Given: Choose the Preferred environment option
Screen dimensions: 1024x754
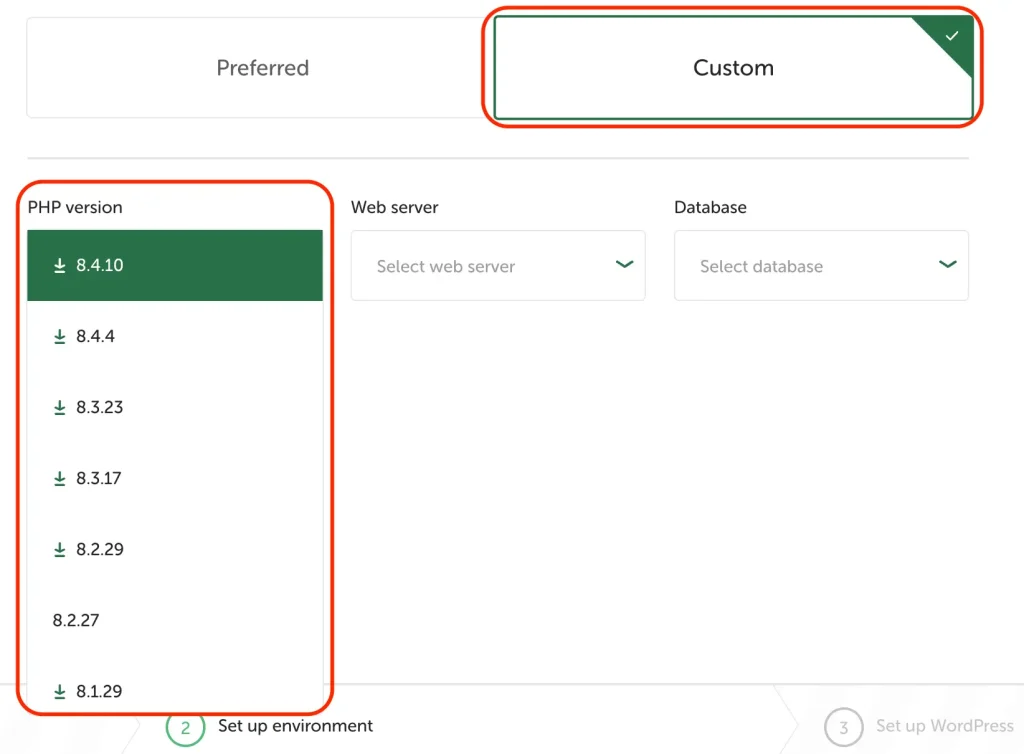Looking at the screenshot, I should coord(262,68).
